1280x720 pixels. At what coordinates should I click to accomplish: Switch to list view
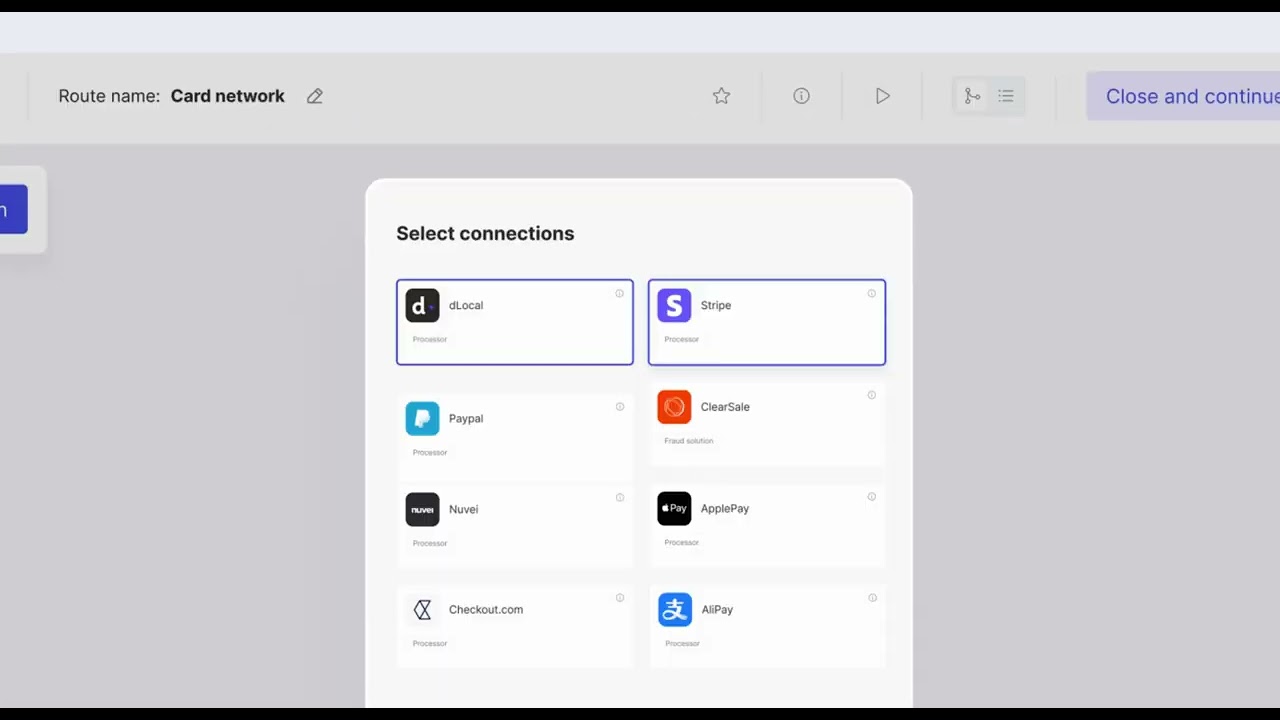point(1006,96)
